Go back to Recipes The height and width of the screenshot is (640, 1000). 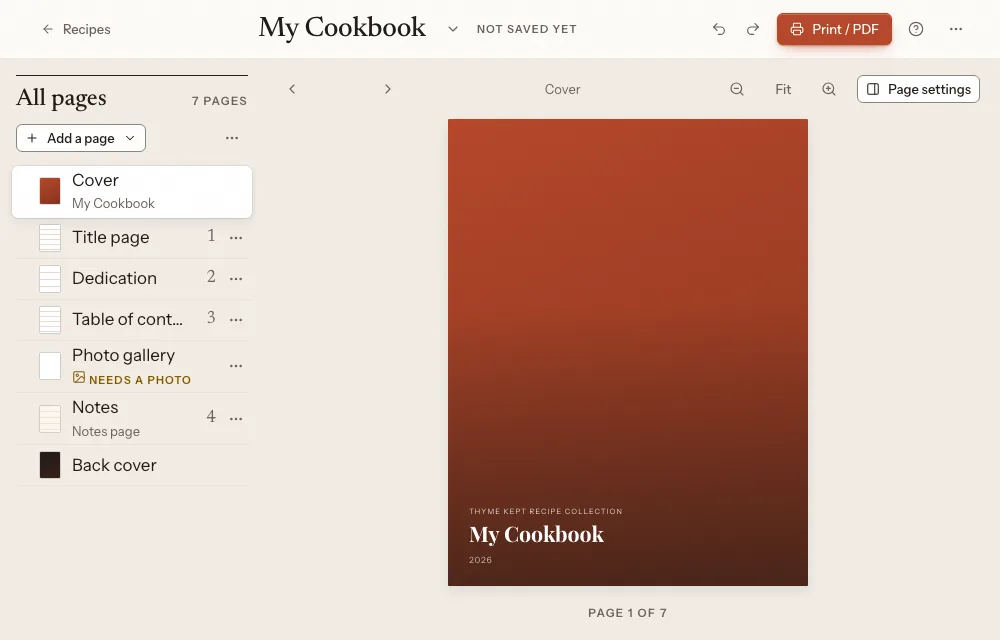click(x=76, y=29)
